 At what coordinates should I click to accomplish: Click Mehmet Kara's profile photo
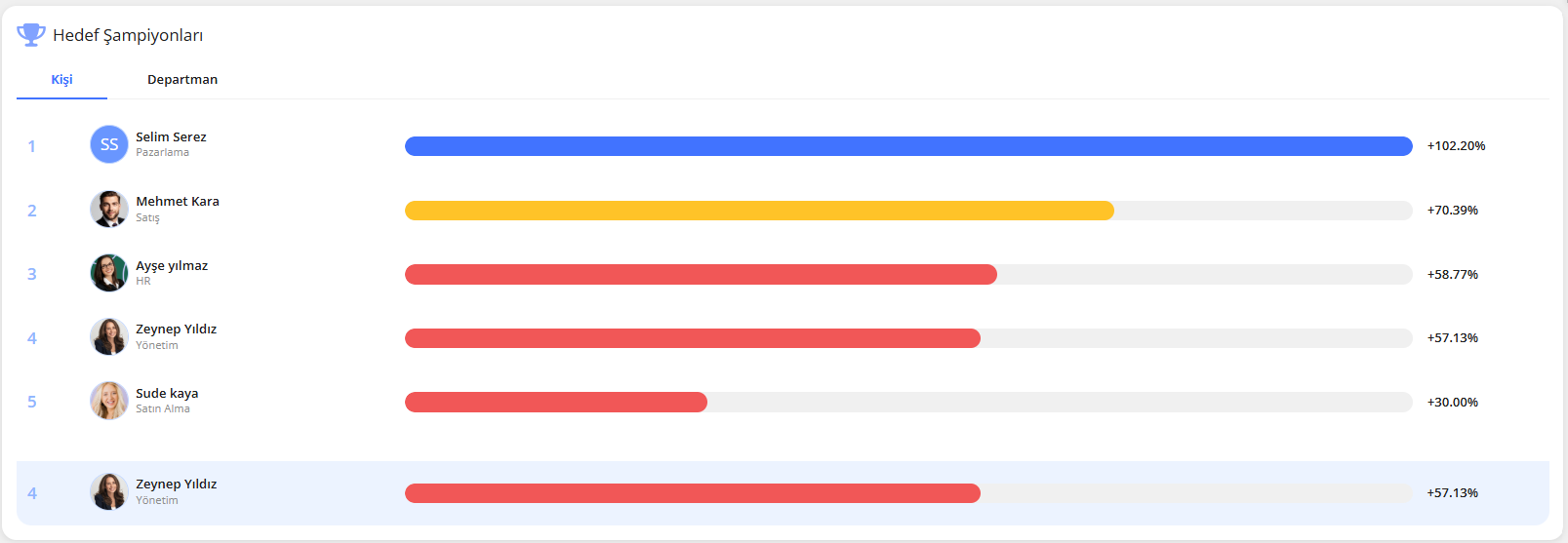(109, 209)
